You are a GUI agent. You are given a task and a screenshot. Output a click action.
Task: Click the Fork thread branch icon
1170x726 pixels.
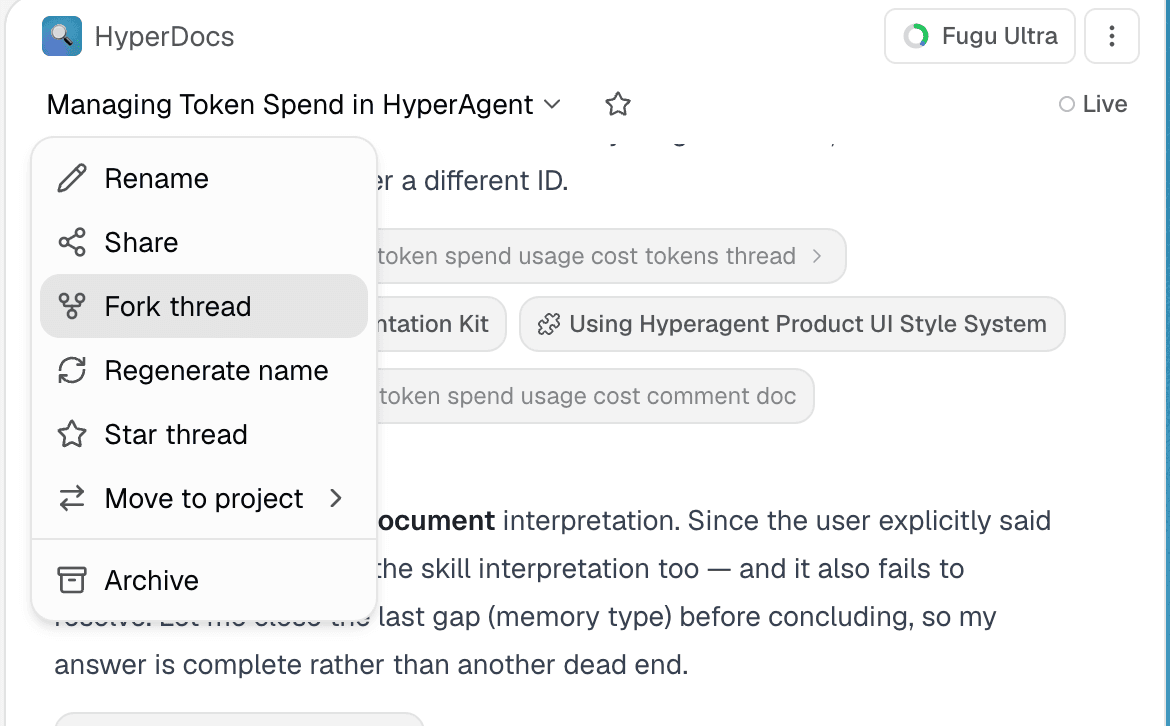pyautogui.click(x=72, y=306)
